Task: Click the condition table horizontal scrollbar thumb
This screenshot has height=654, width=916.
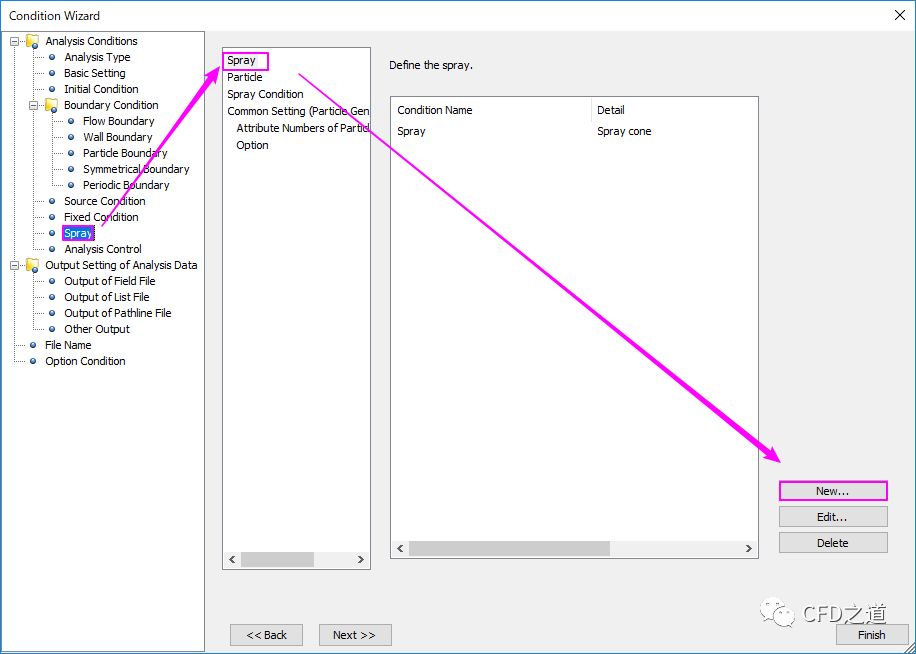Action: coord(509,548)
